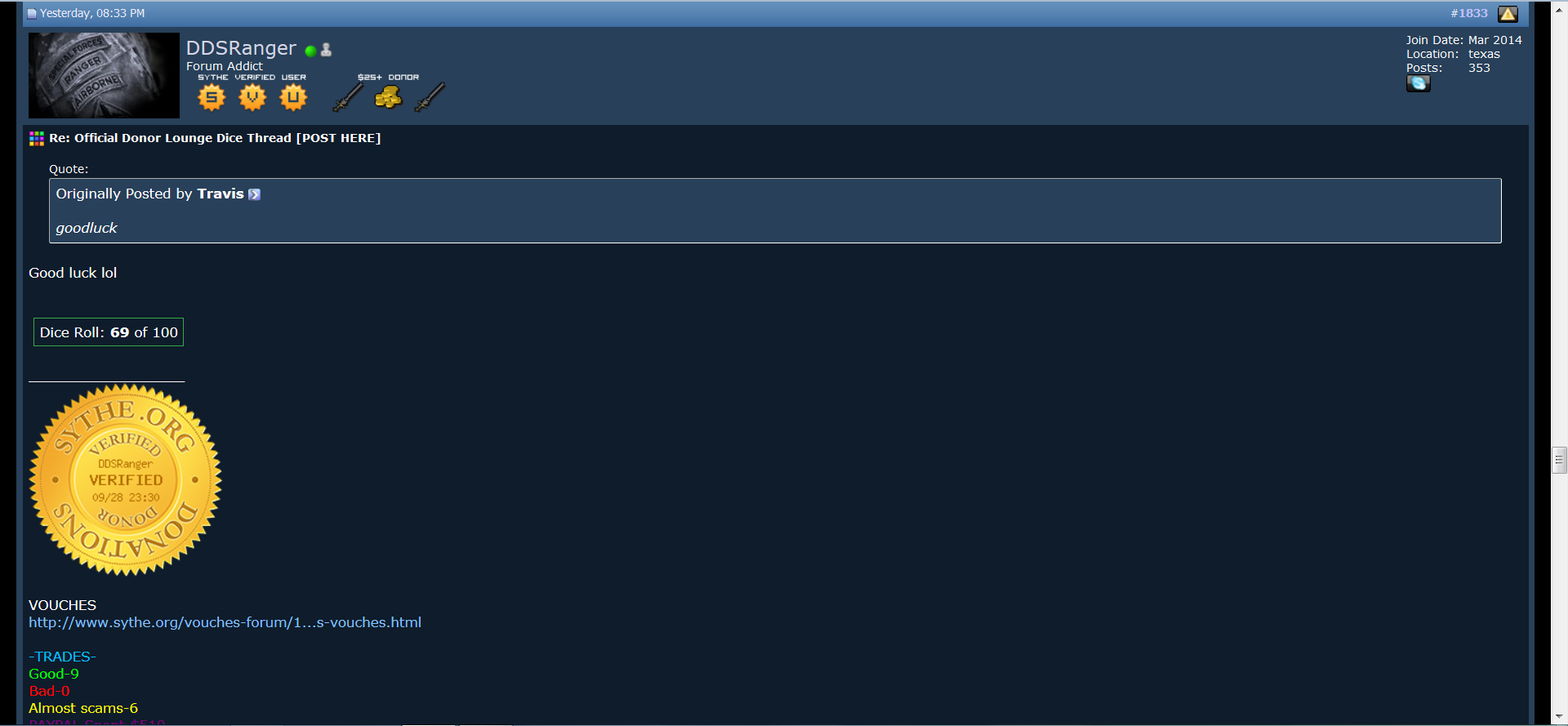Click the right sword donor icon
The image size is (1568, 726).
click(x=430, y=97)
